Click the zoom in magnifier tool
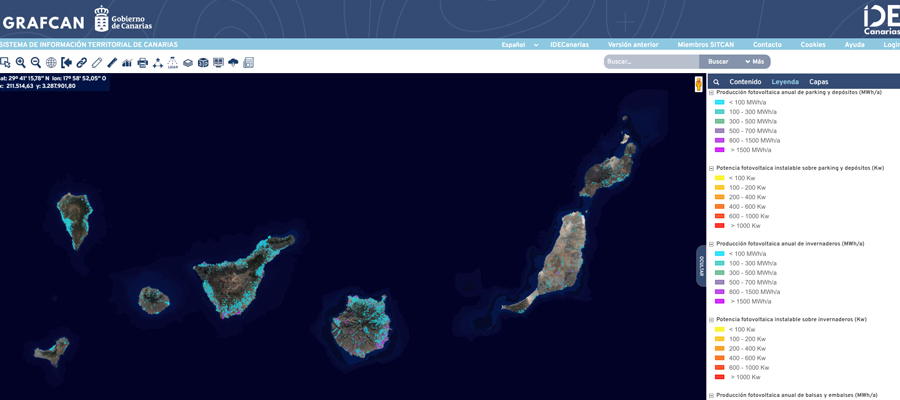 [20, 62]
